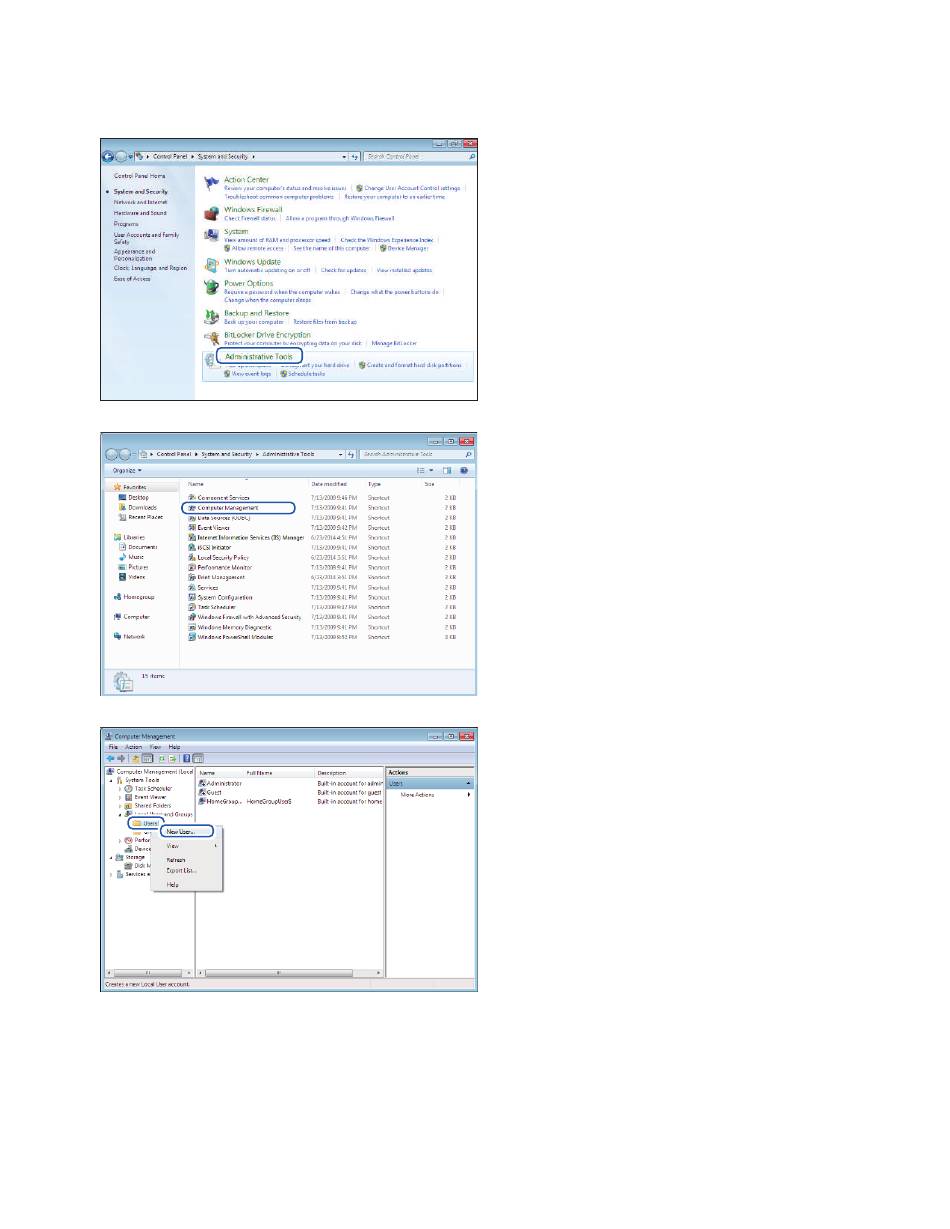The width and height of the screenshot is (950, 1229).
Task: Click the Performance Monitor shortcut icon
Action: click(191, 567)
